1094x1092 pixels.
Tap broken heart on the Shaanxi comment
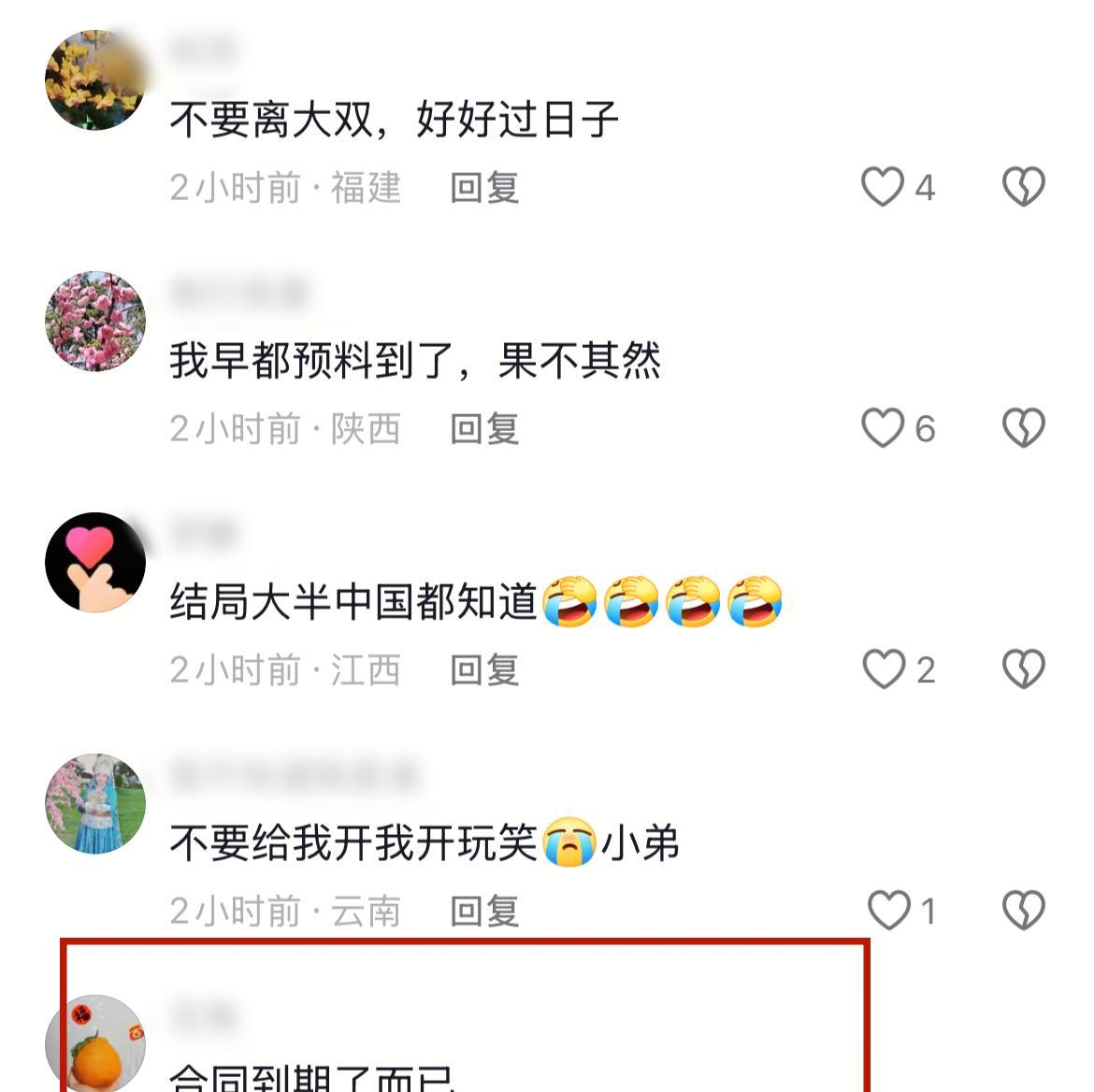(x=1024, y=427)
